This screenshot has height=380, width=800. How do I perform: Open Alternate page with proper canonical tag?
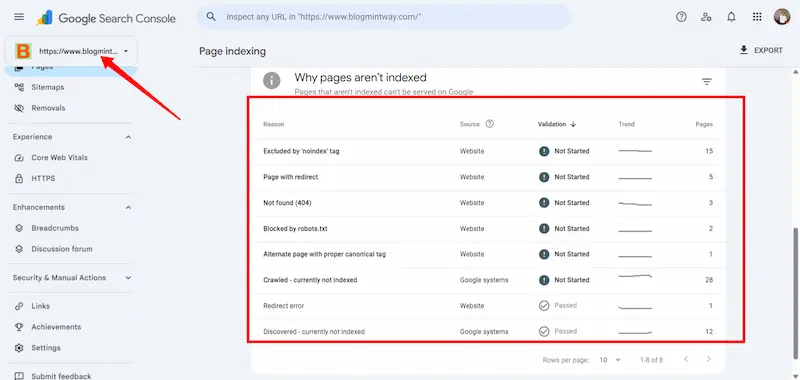pos(488,254)
